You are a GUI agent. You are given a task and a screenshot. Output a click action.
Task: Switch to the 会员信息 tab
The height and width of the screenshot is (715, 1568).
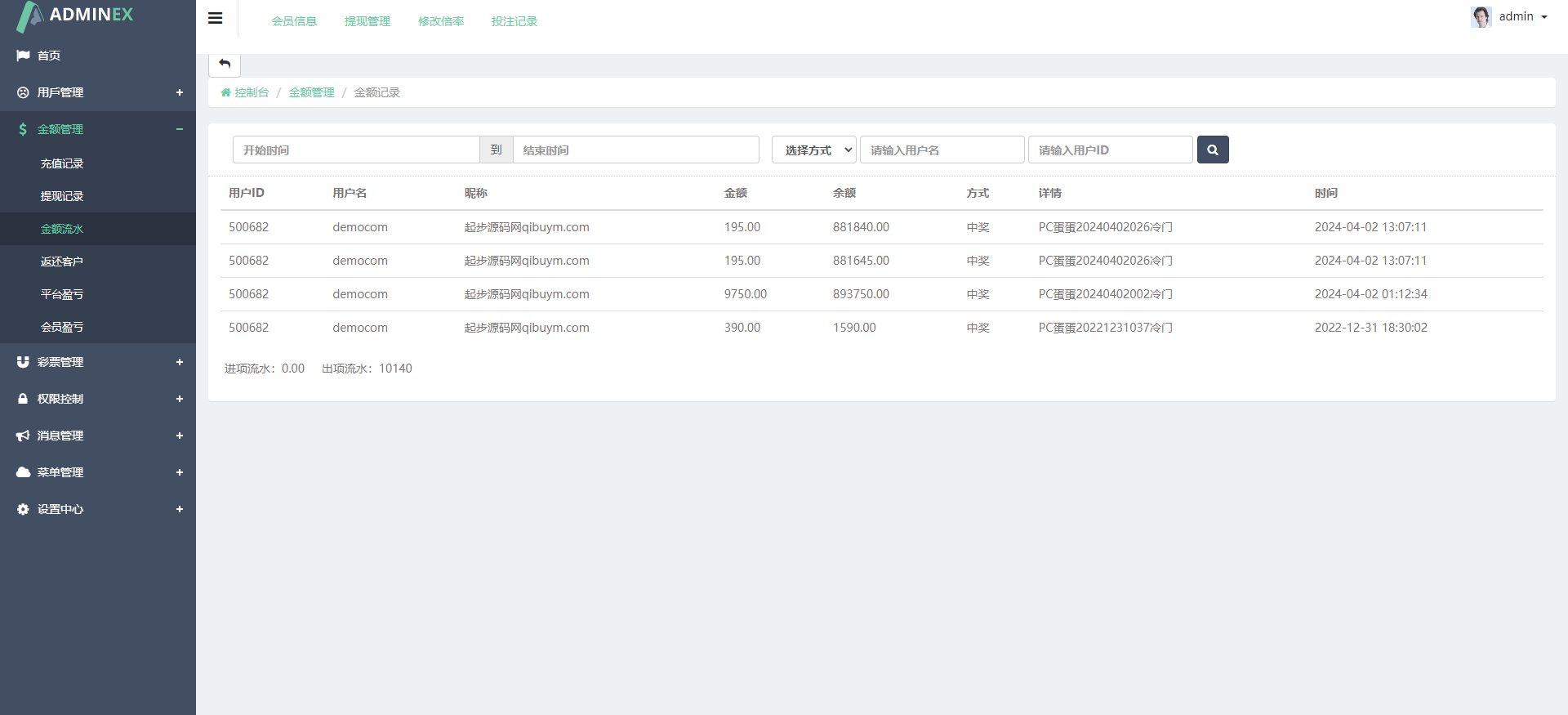[294, 21]
